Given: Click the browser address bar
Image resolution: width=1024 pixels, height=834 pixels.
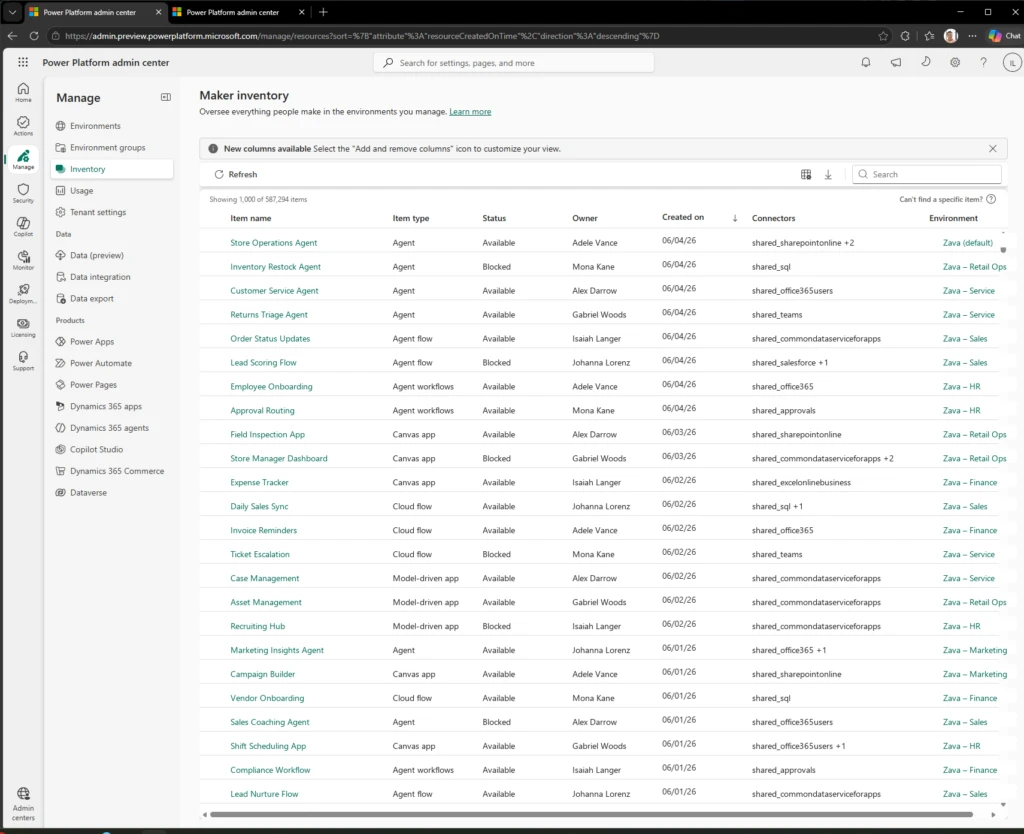Looking at the screenshot, I should click(x=462, y=36).
